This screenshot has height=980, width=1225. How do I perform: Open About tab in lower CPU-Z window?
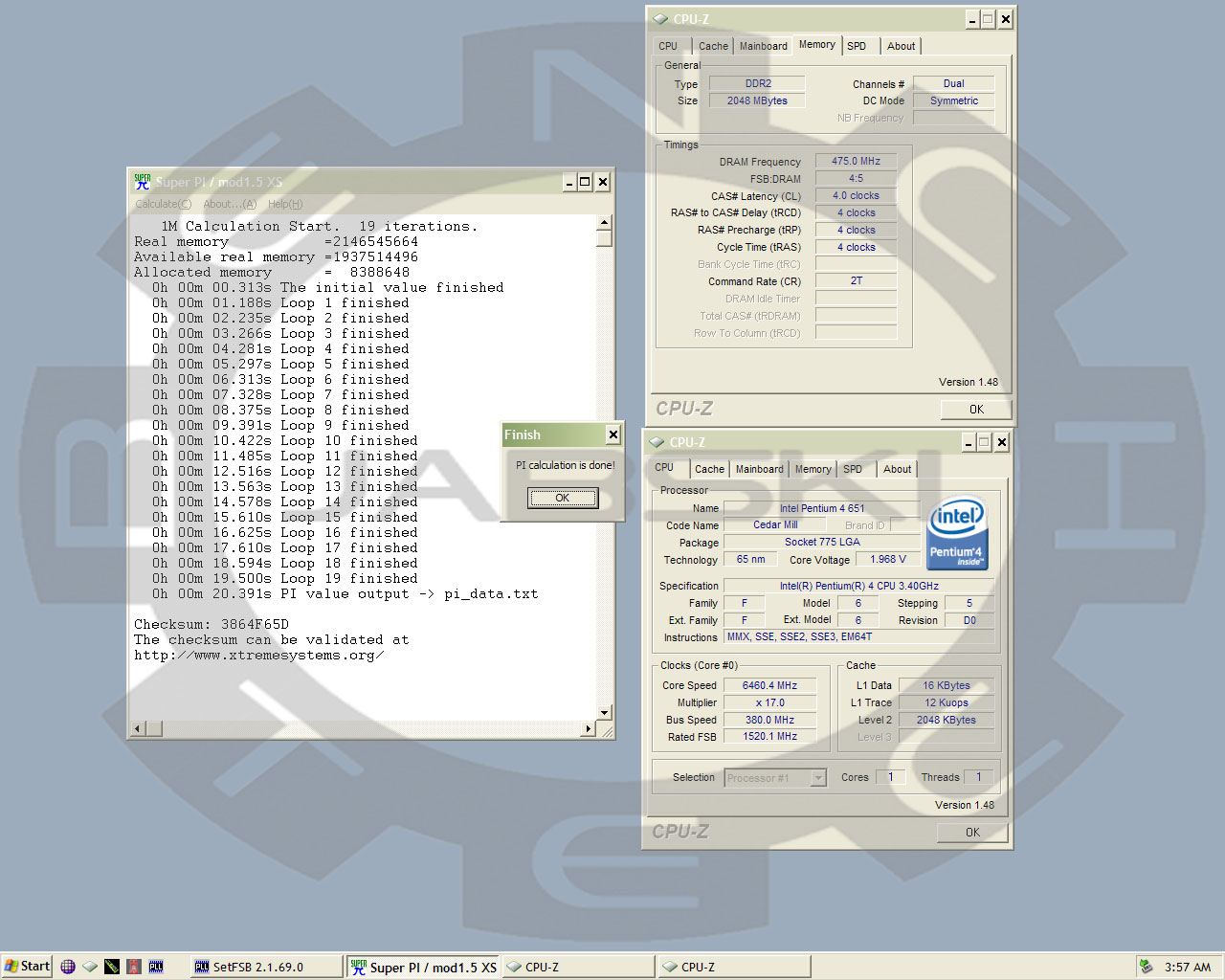click(x=897, y=469)
